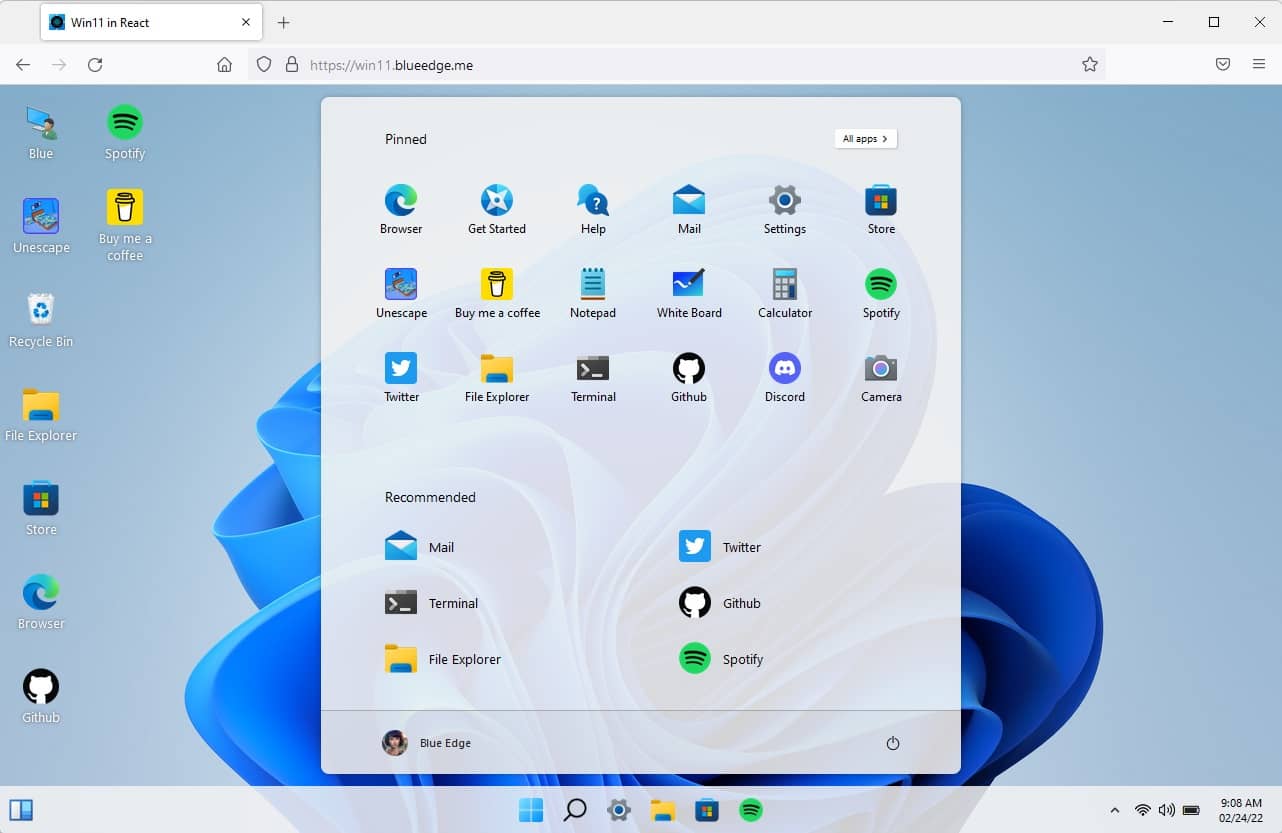Select the Browser desktop shortcut
1282x833 pixels.
click(41, 602)
